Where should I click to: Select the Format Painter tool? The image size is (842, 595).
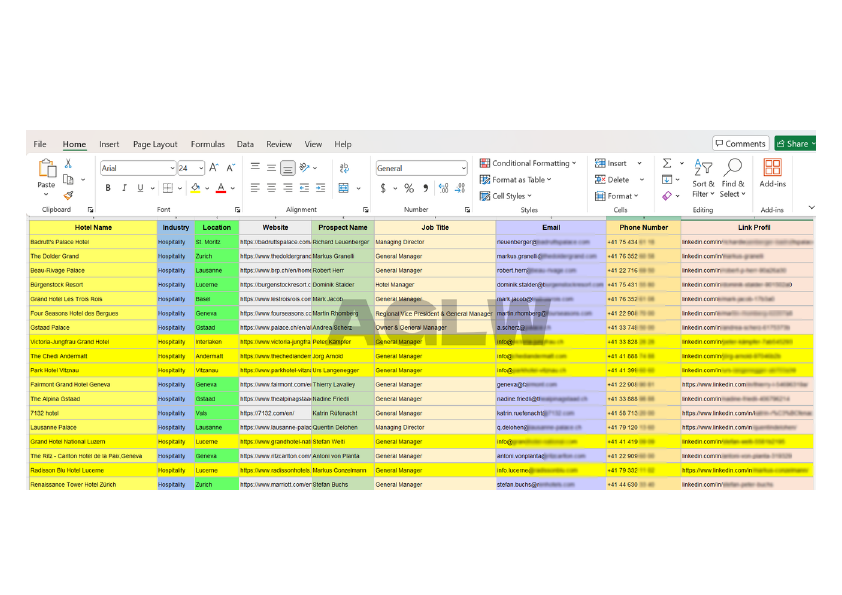pyautogui.click(x=66, y=195)
